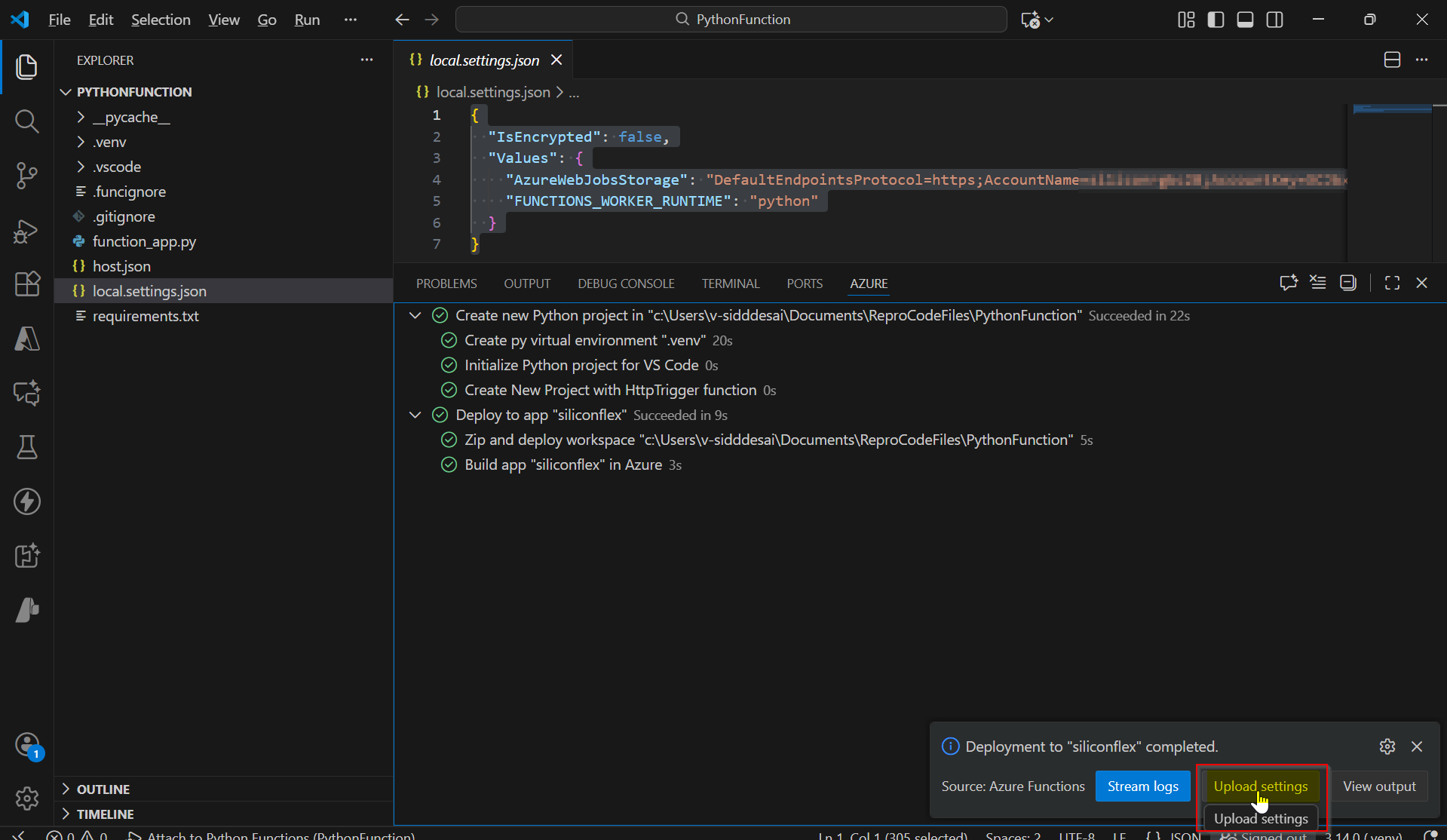This screenshot has height=840, width=1447.
Task: Collapse the Deploy to app siliconflex entry
Action: [415, 415]
